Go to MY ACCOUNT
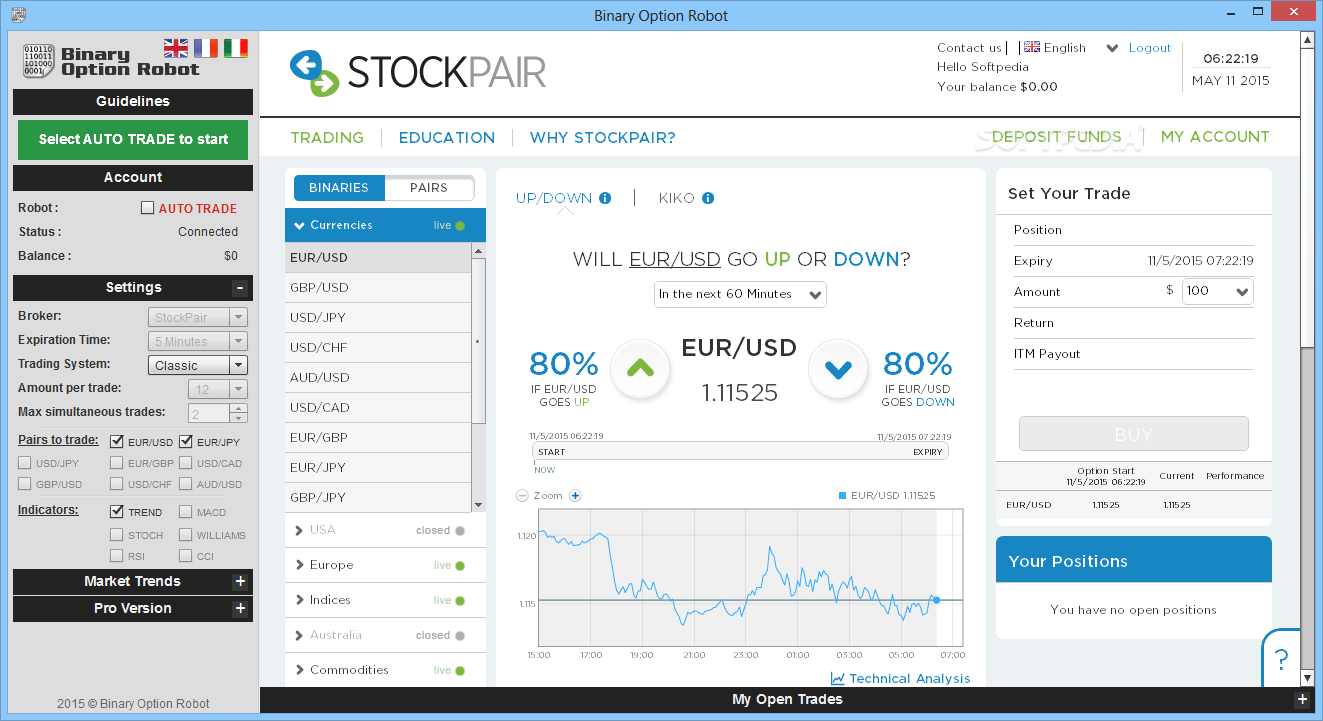The image size is (1323, 721). pyautogui.click(x=1215, y=137)
